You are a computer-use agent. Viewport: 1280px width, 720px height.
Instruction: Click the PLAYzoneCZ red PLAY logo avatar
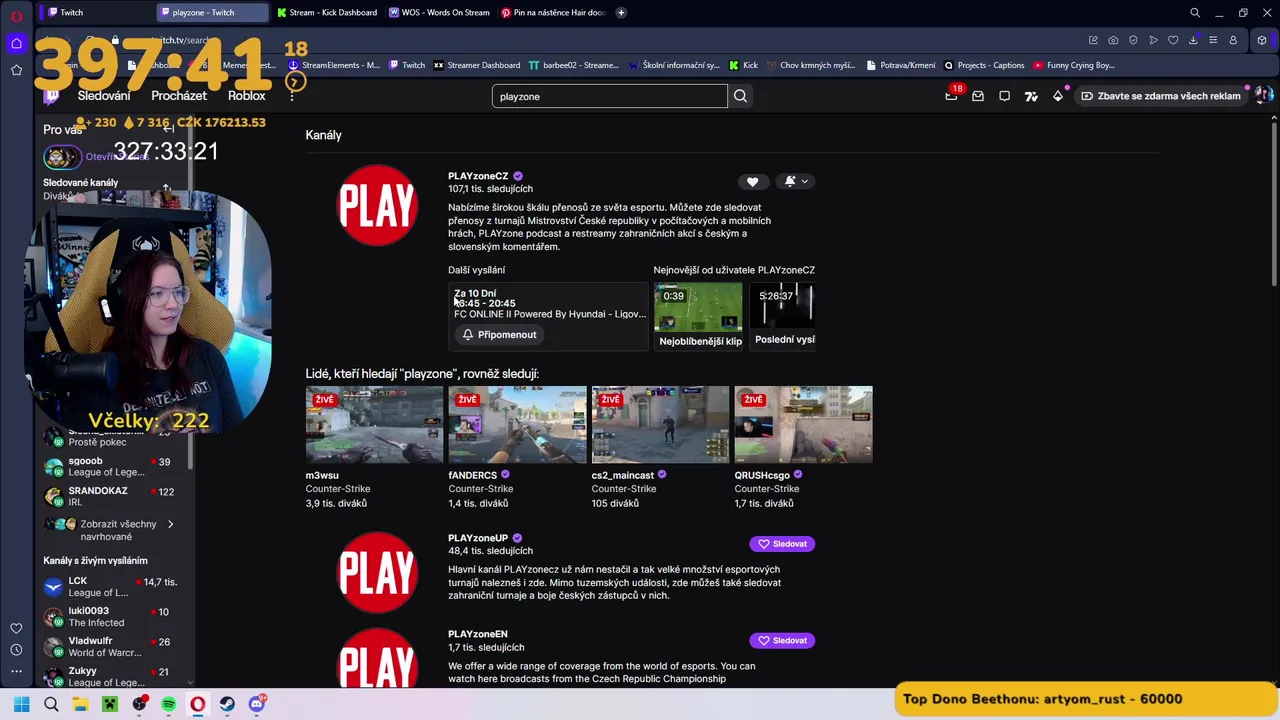377,205
